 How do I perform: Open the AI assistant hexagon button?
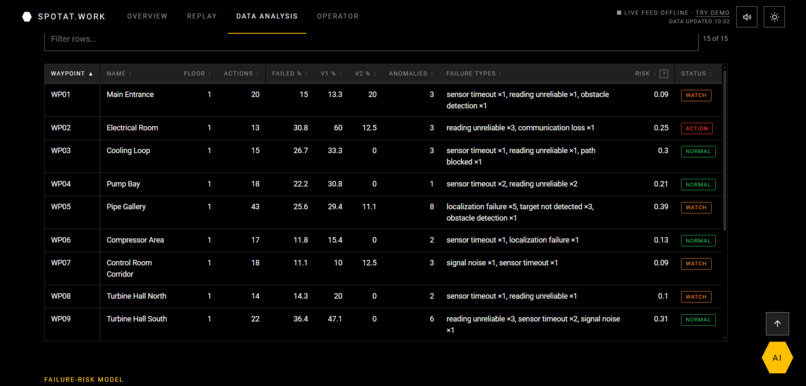coord(777,357)
